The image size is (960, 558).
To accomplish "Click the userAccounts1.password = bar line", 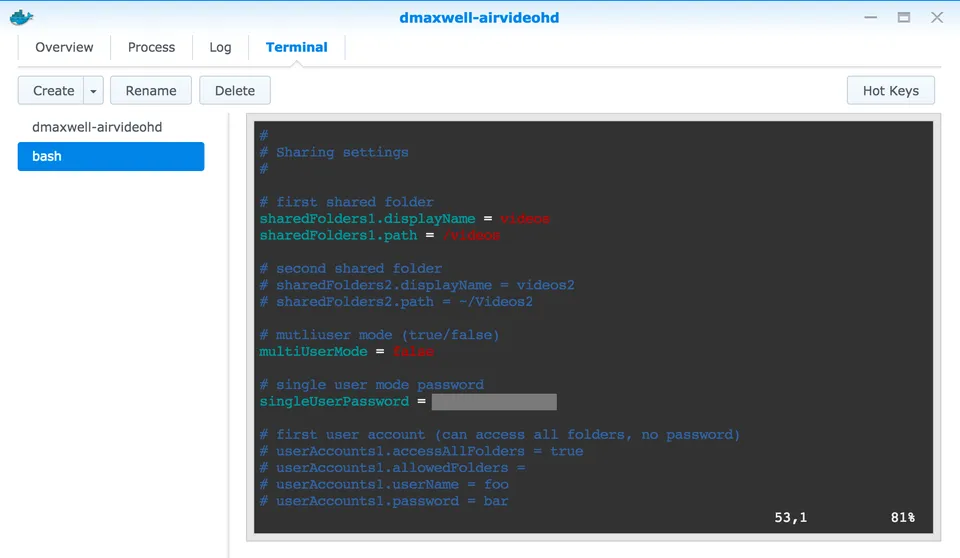I will click(384, 501).
